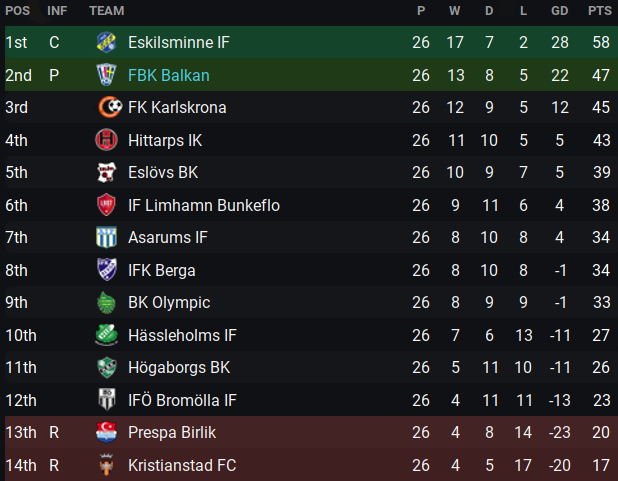Click the FBK Balkan club crest

[106, 75]
